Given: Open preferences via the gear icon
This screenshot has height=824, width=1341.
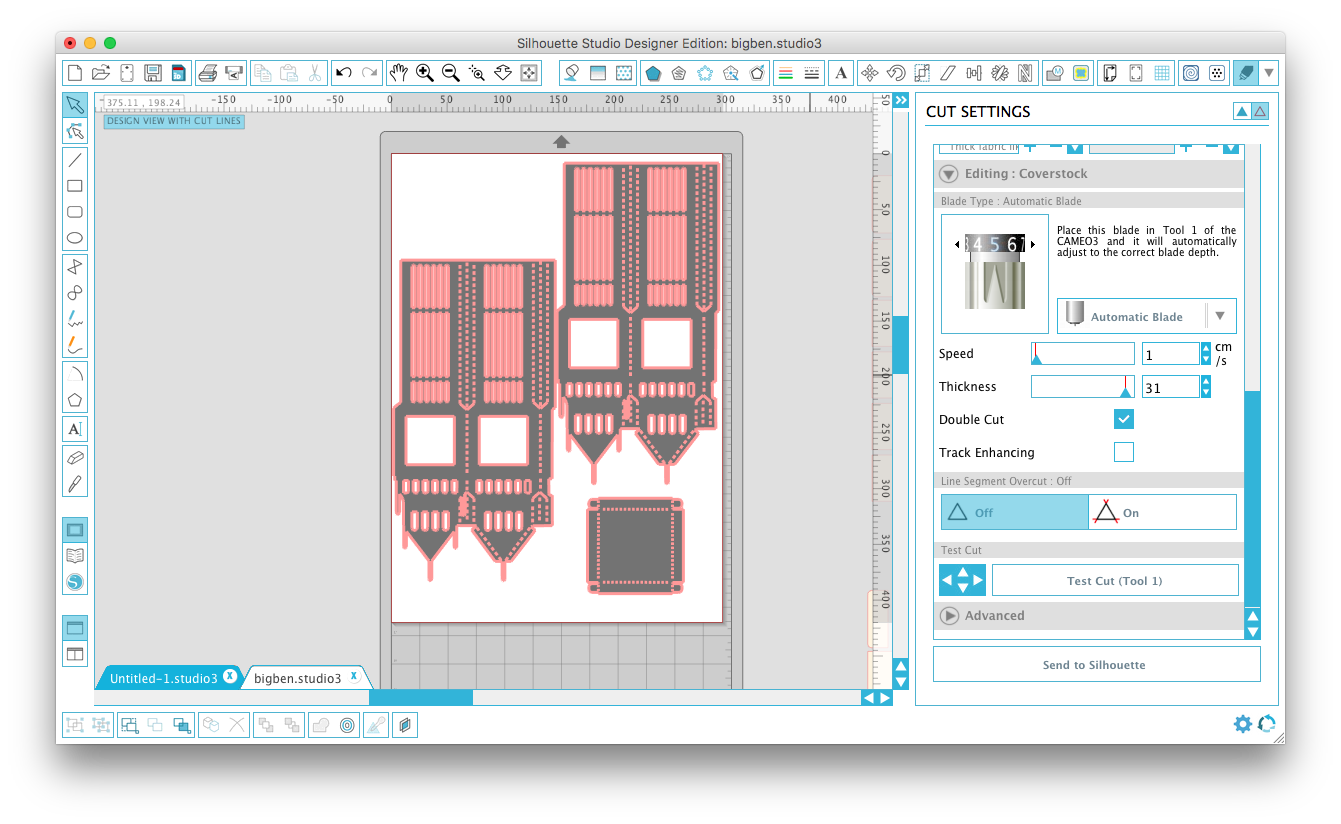Looking at the screenshot, I should 1242,724.
